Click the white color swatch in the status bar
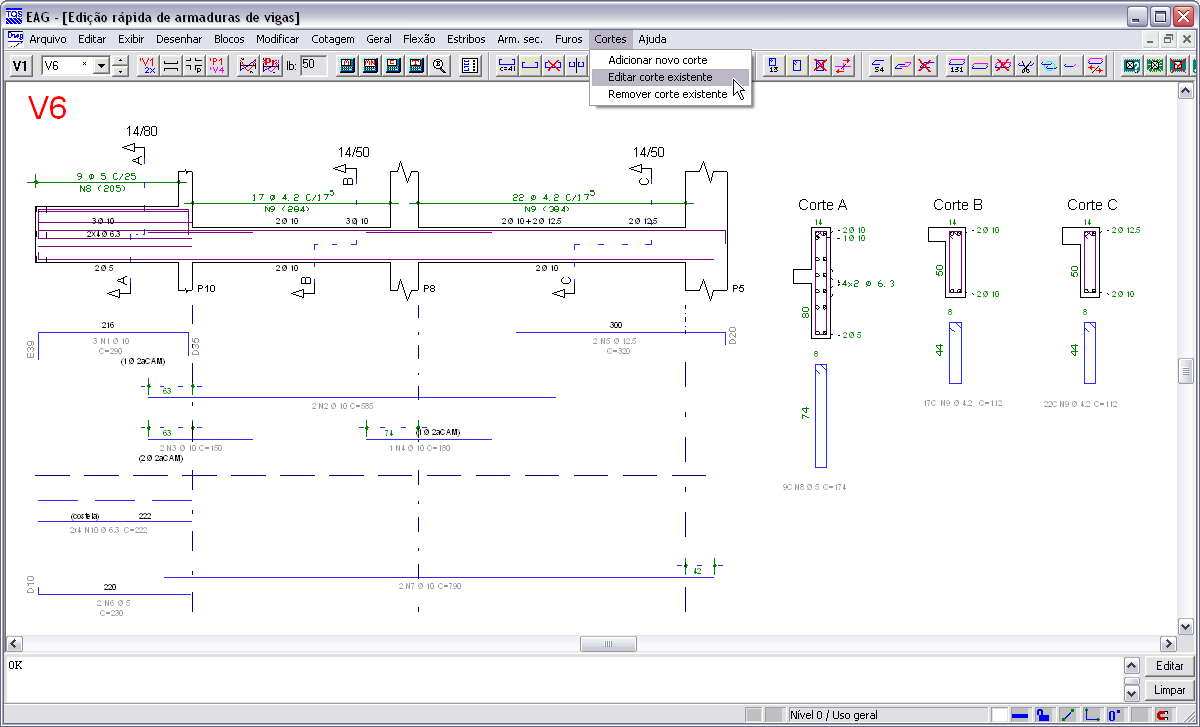 tap(999, 715)
